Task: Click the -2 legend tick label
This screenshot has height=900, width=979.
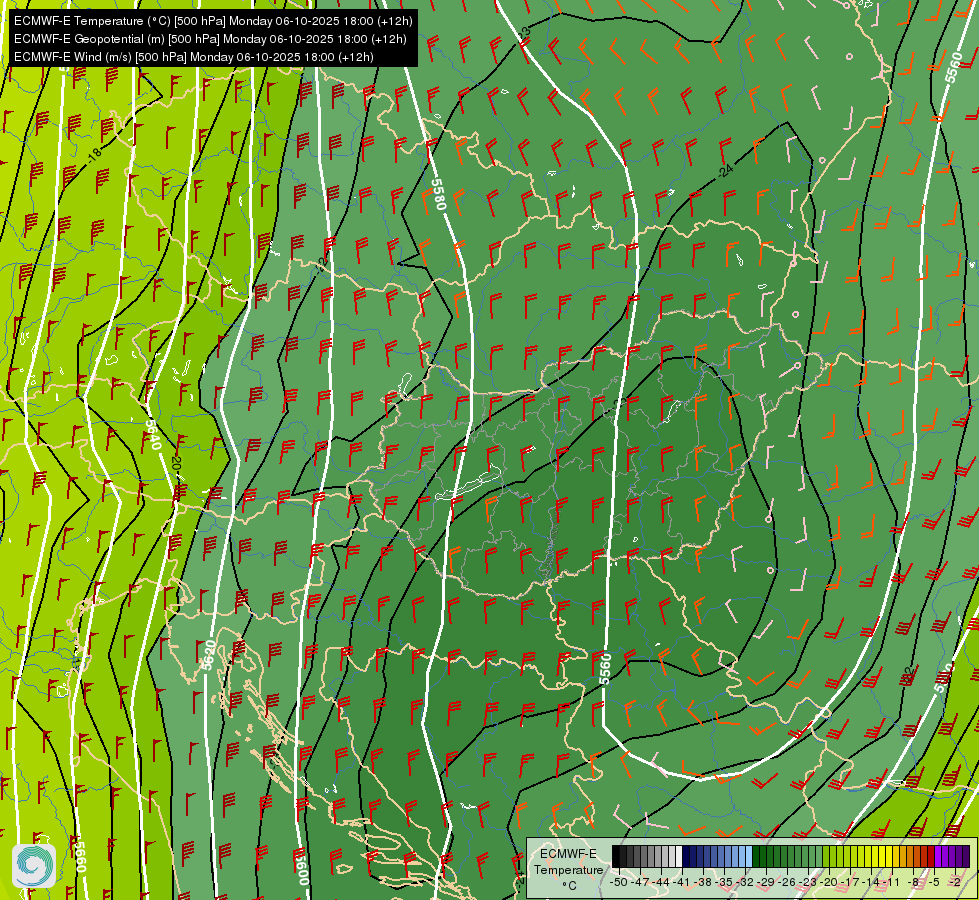Action: pyautogui.click(x=955, y=882)
